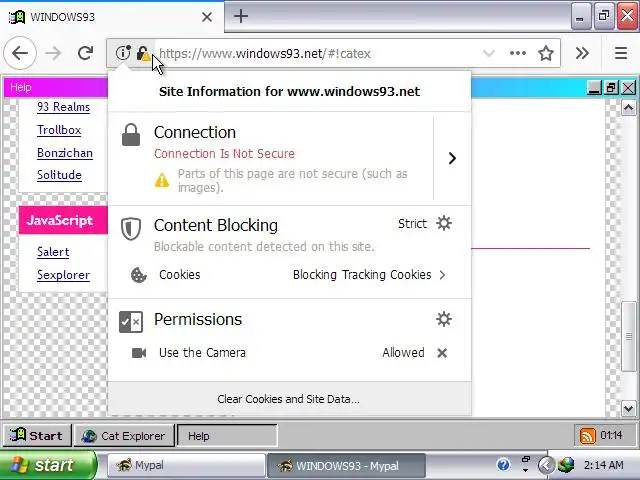Remove the Use the Camera permission
The height and width of the screenshot is (480, 640).
click(442, 353)
